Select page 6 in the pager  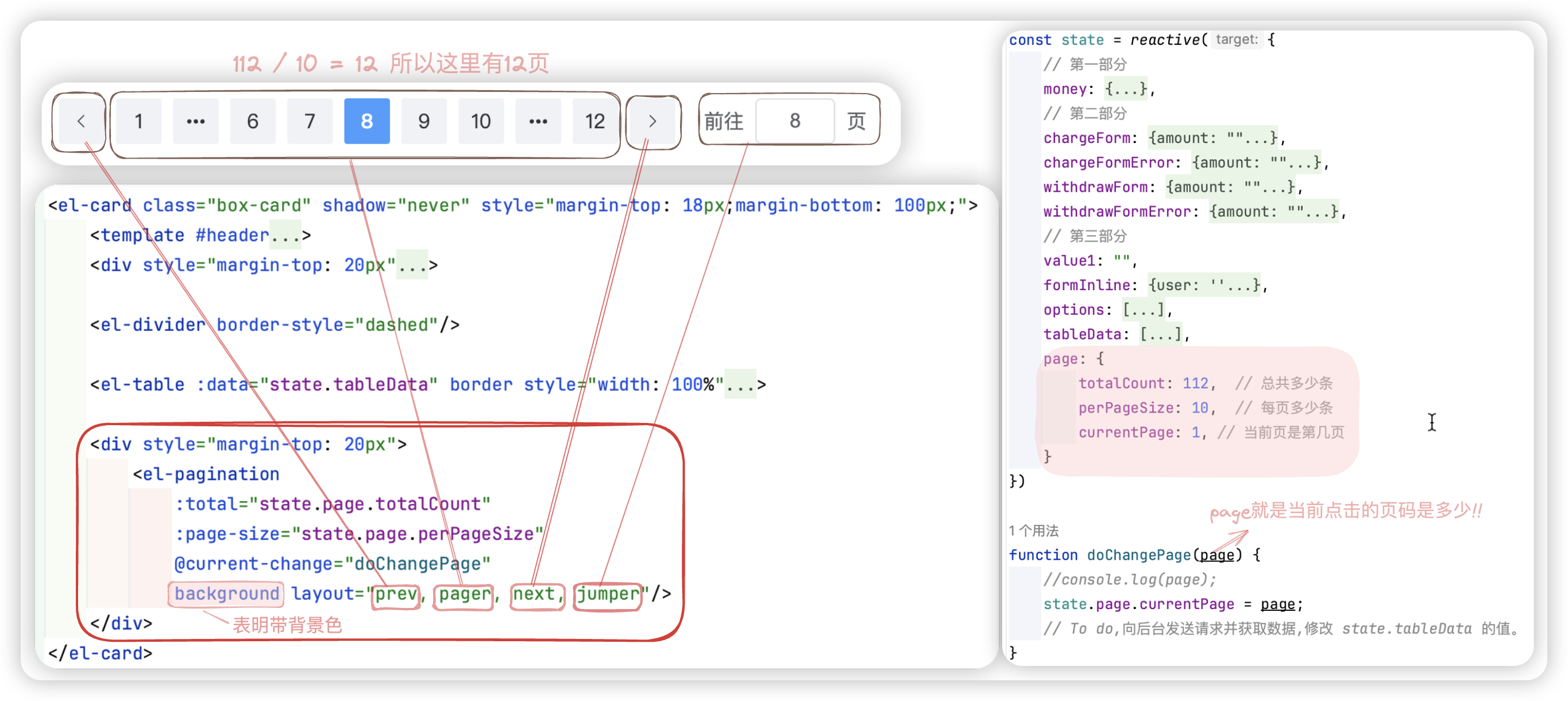[x=253, y=121]
